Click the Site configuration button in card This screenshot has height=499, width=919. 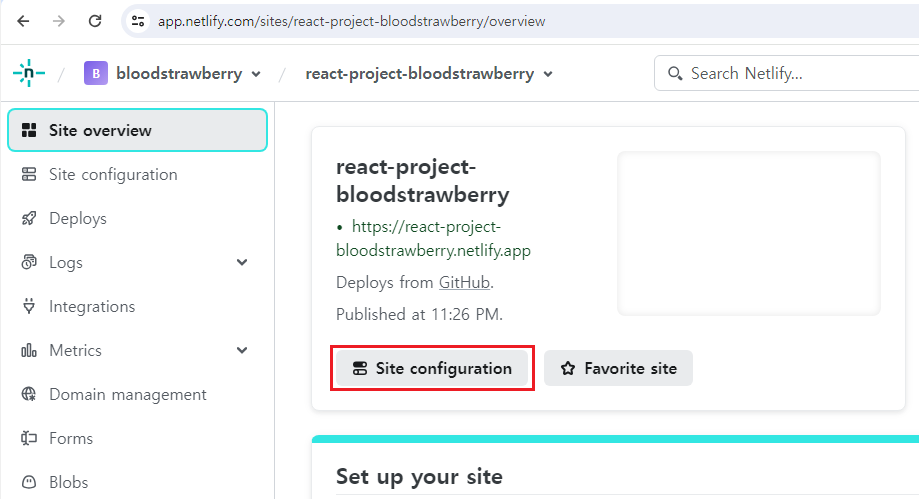coord(432,368)
